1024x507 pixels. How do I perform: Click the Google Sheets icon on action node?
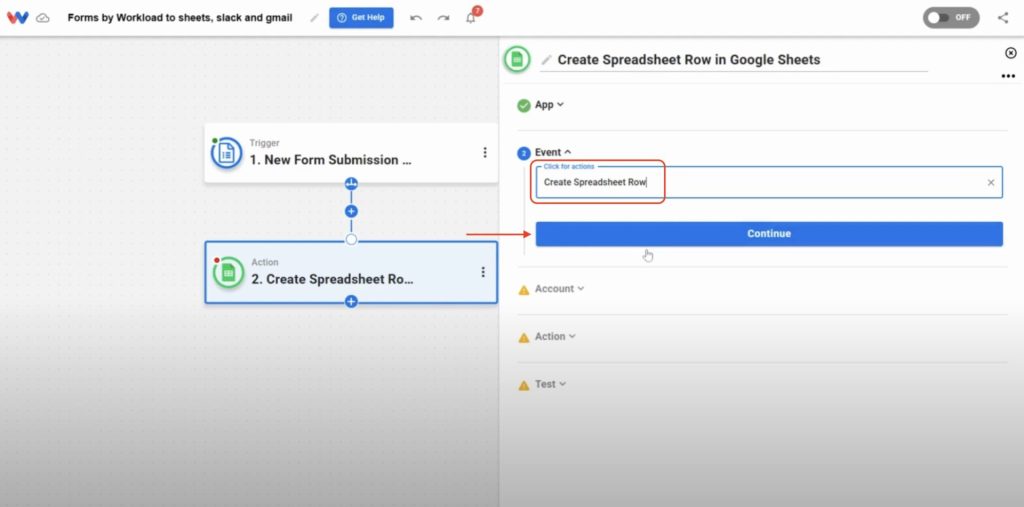(229, 272)
